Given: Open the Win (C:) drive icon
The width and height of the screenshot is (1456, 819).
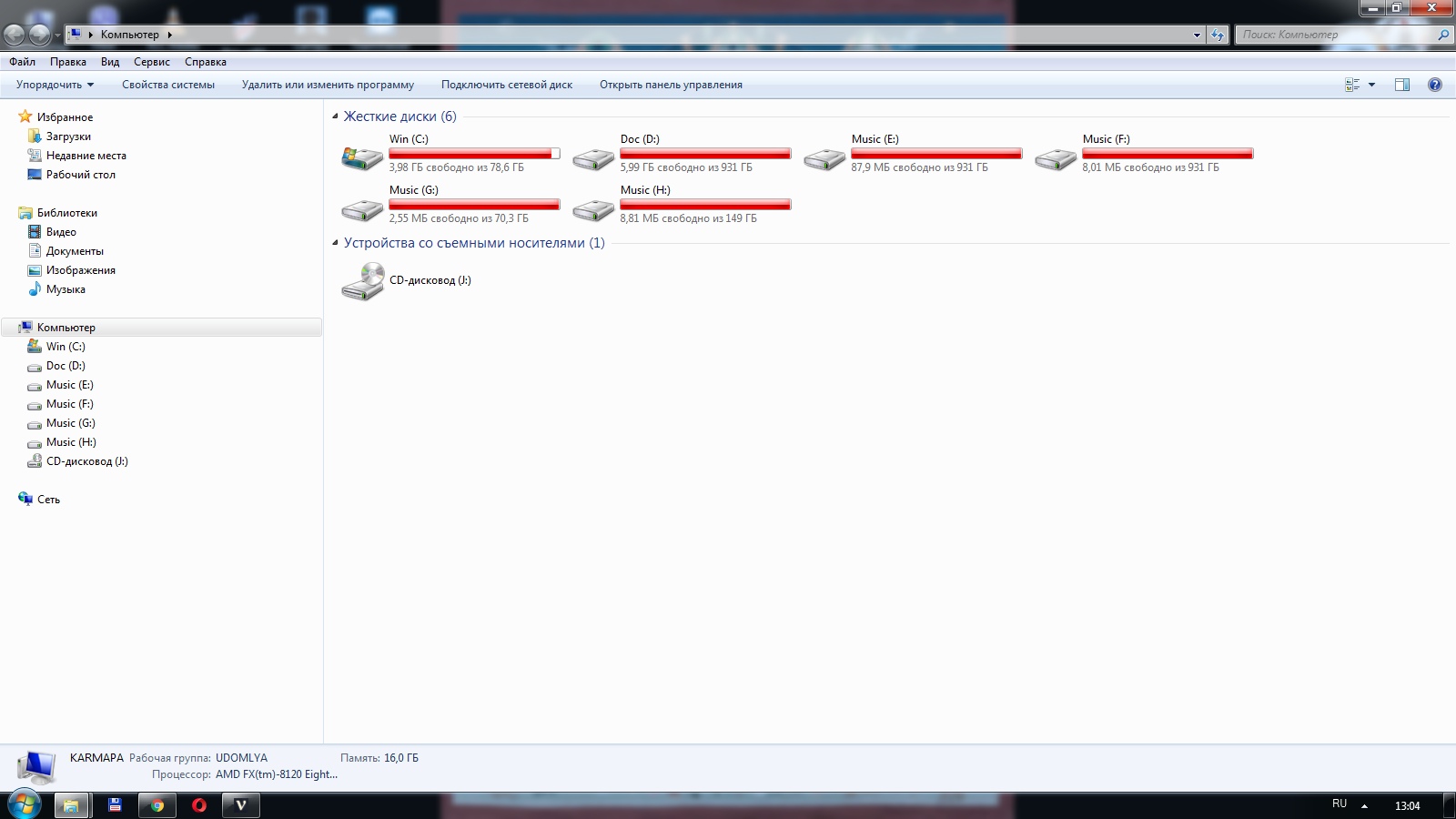Looking at the screenshot, I should (x=361, y=157).
